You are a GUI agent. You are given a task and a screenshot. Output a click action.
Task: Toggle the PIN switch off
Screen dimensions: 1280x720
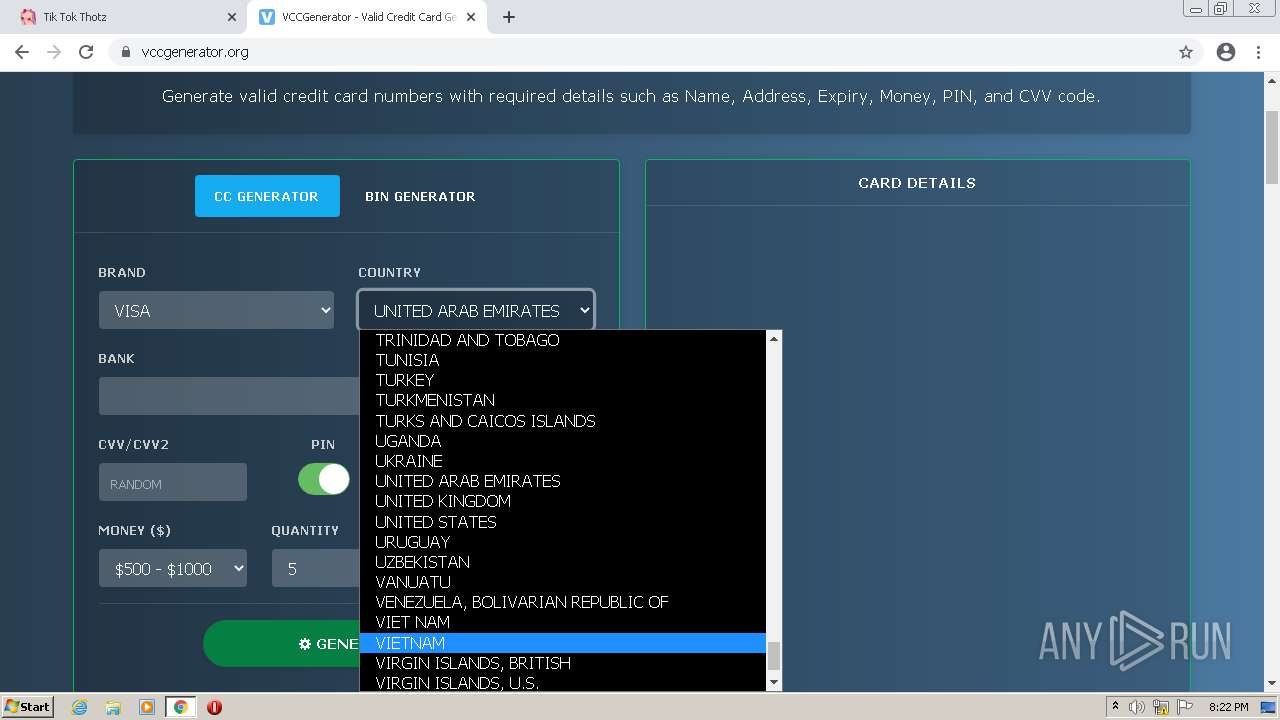click(x=324, y=479)
